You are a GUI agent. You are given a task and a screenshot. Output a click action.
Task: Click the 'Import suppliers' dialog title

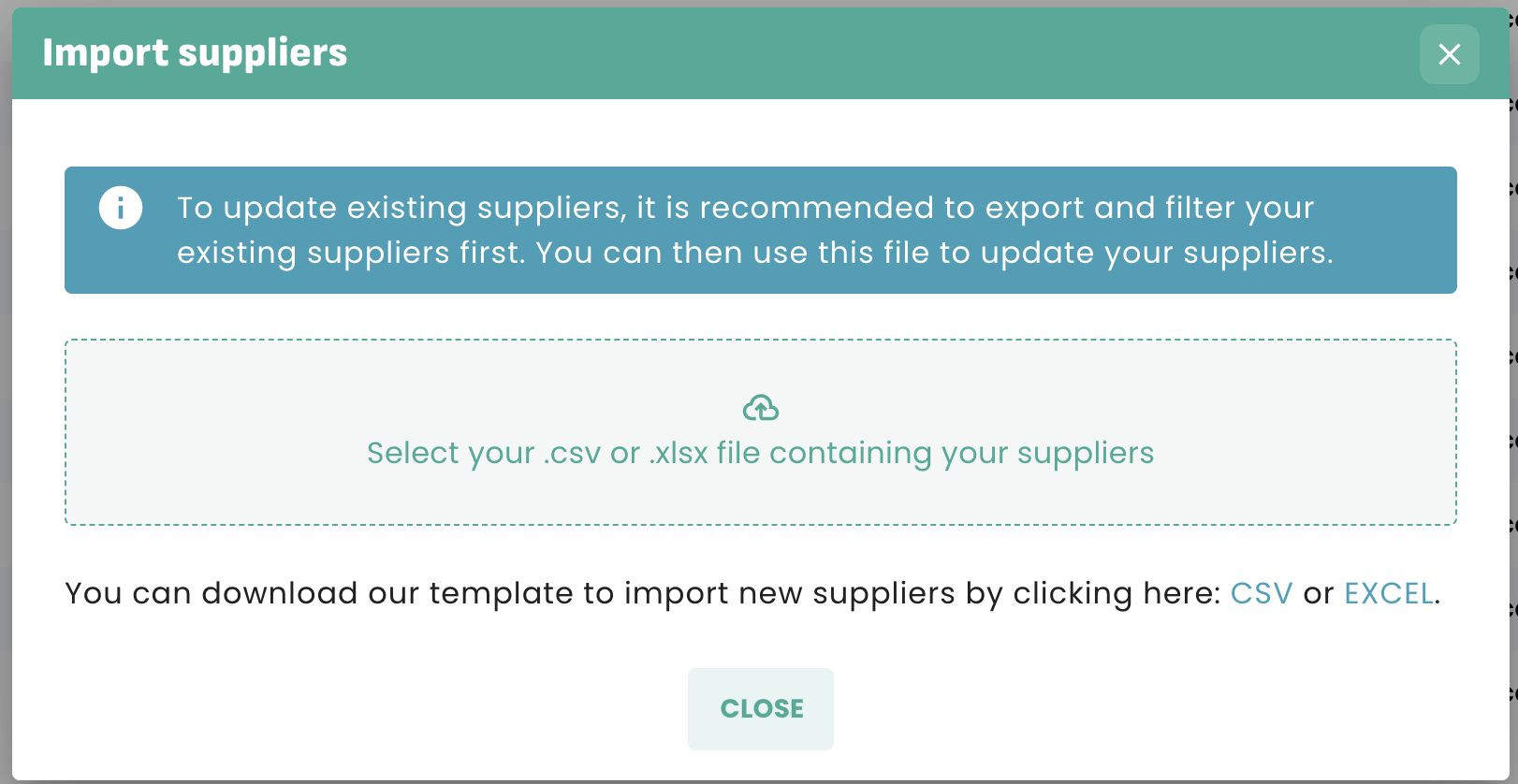coord(195,53)
